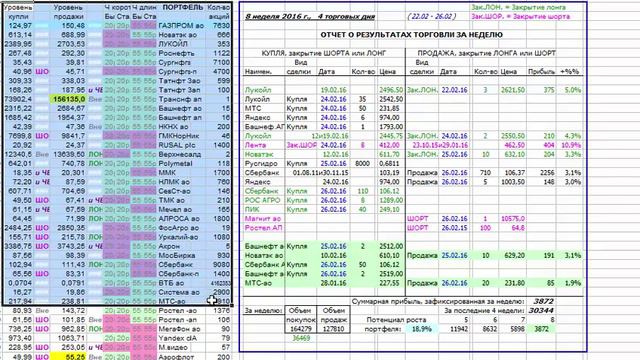
Task: Select the green highlighted 156135,0 cell
Action: (x=69, y=99)
